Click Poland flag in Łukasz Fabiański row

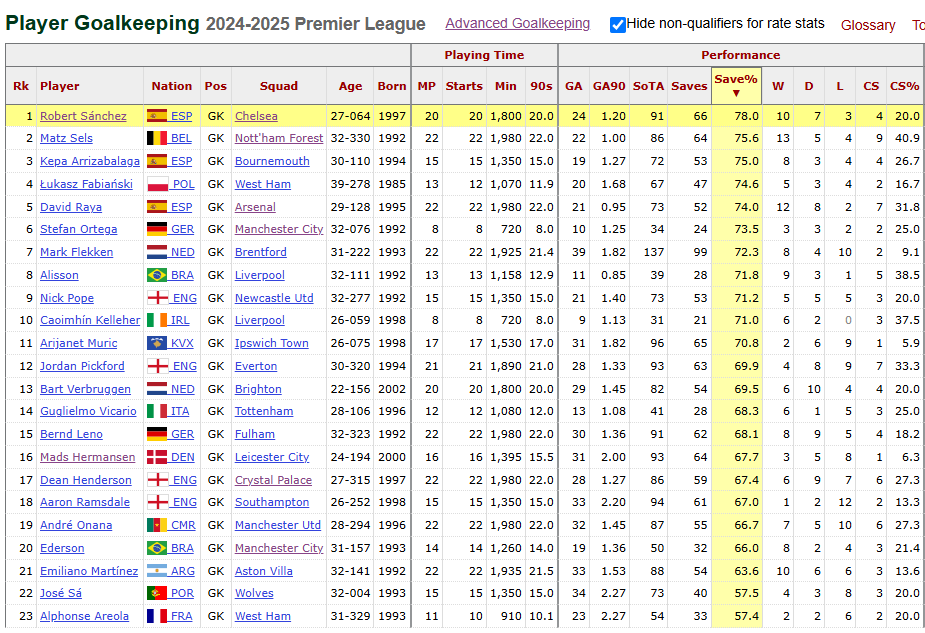(157, 184)
